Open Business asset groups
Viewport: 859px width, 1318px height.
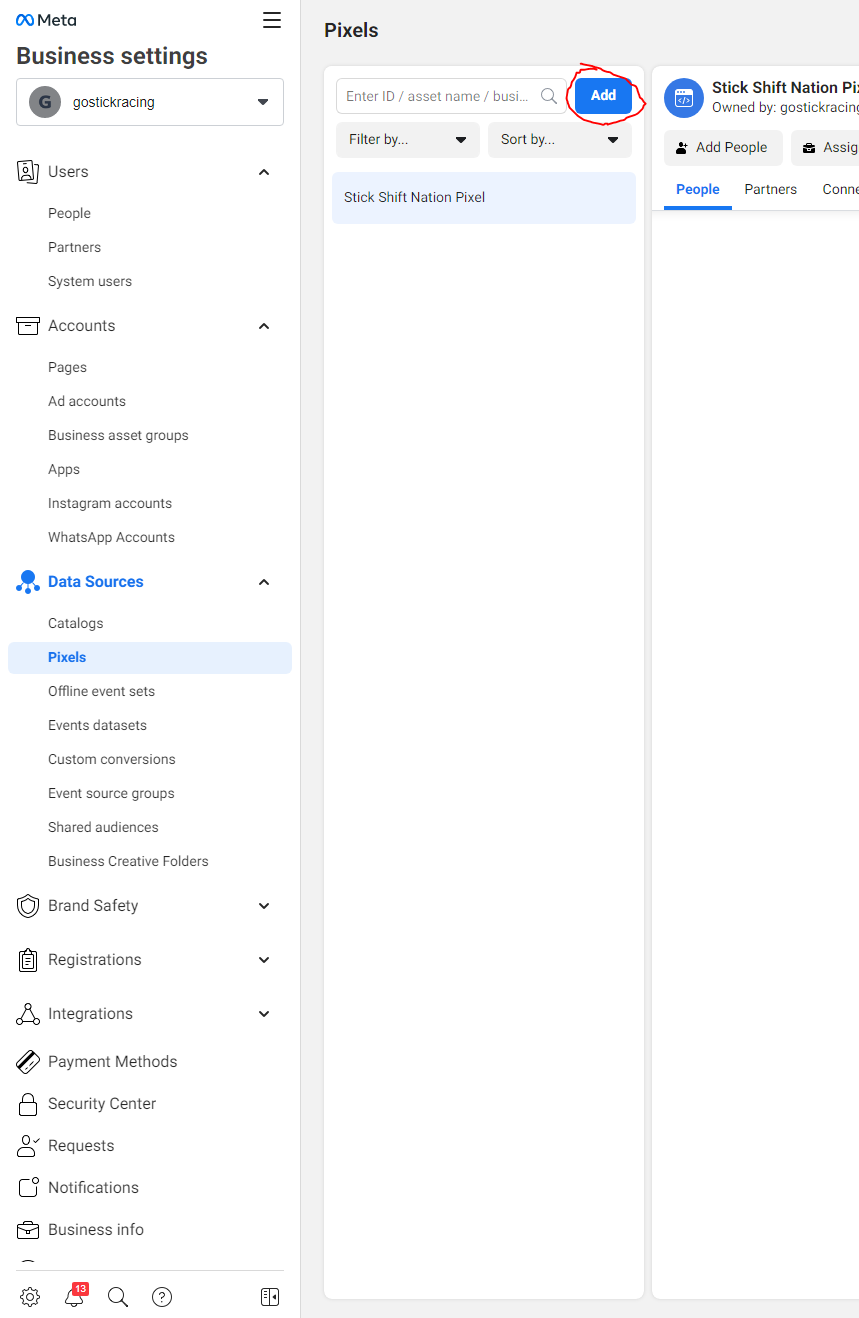(118, 436)
